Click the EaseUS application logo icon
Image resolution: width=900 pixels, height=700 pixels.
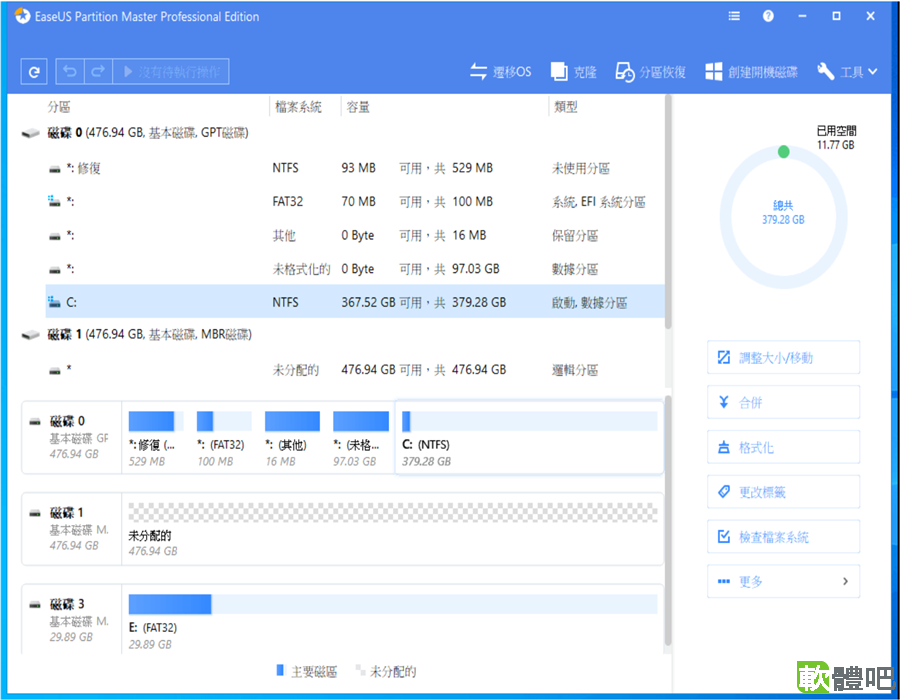tap(22, 16)
